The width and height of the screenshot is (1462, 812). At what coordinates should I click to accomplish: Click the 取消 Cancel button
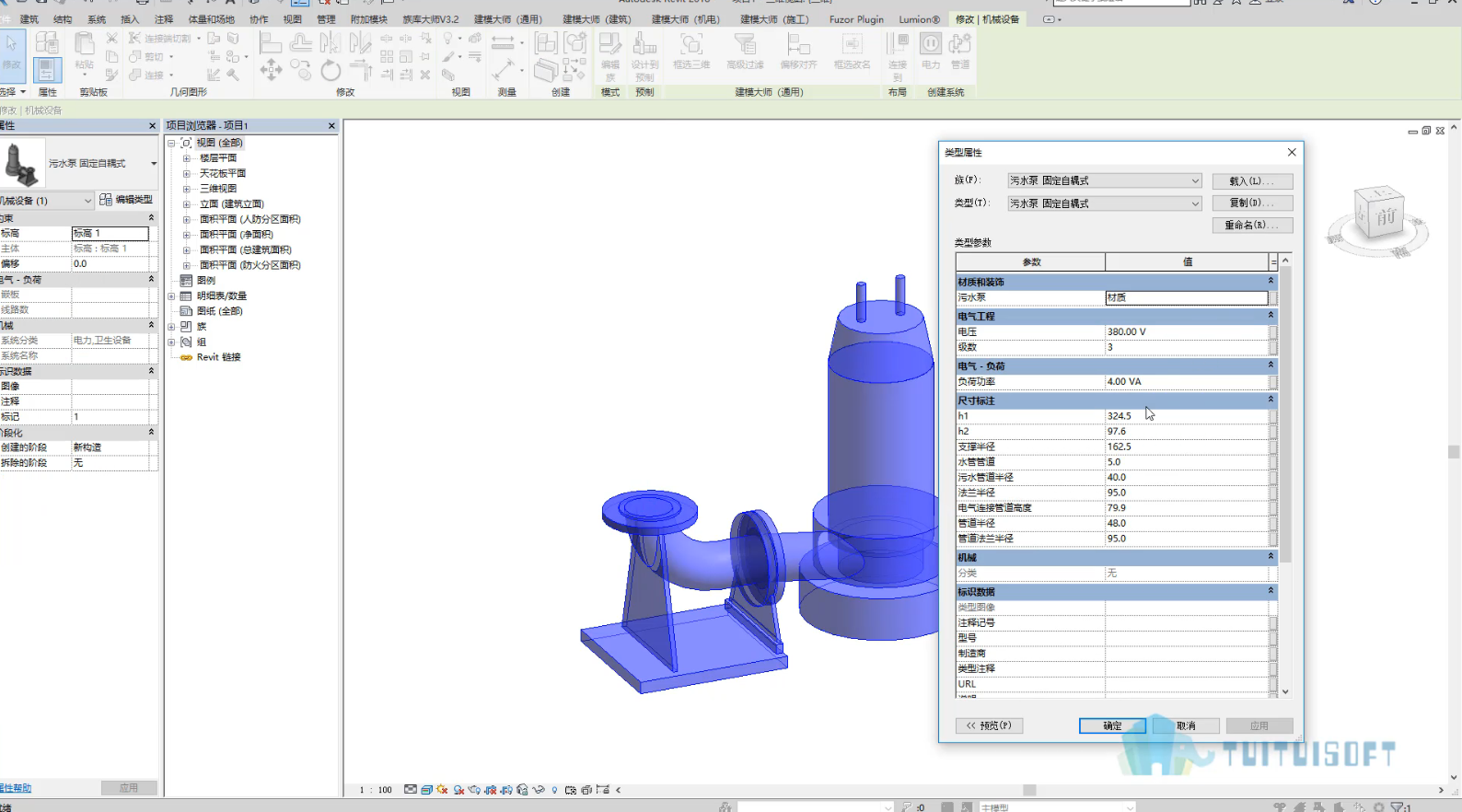point(1186,725)
